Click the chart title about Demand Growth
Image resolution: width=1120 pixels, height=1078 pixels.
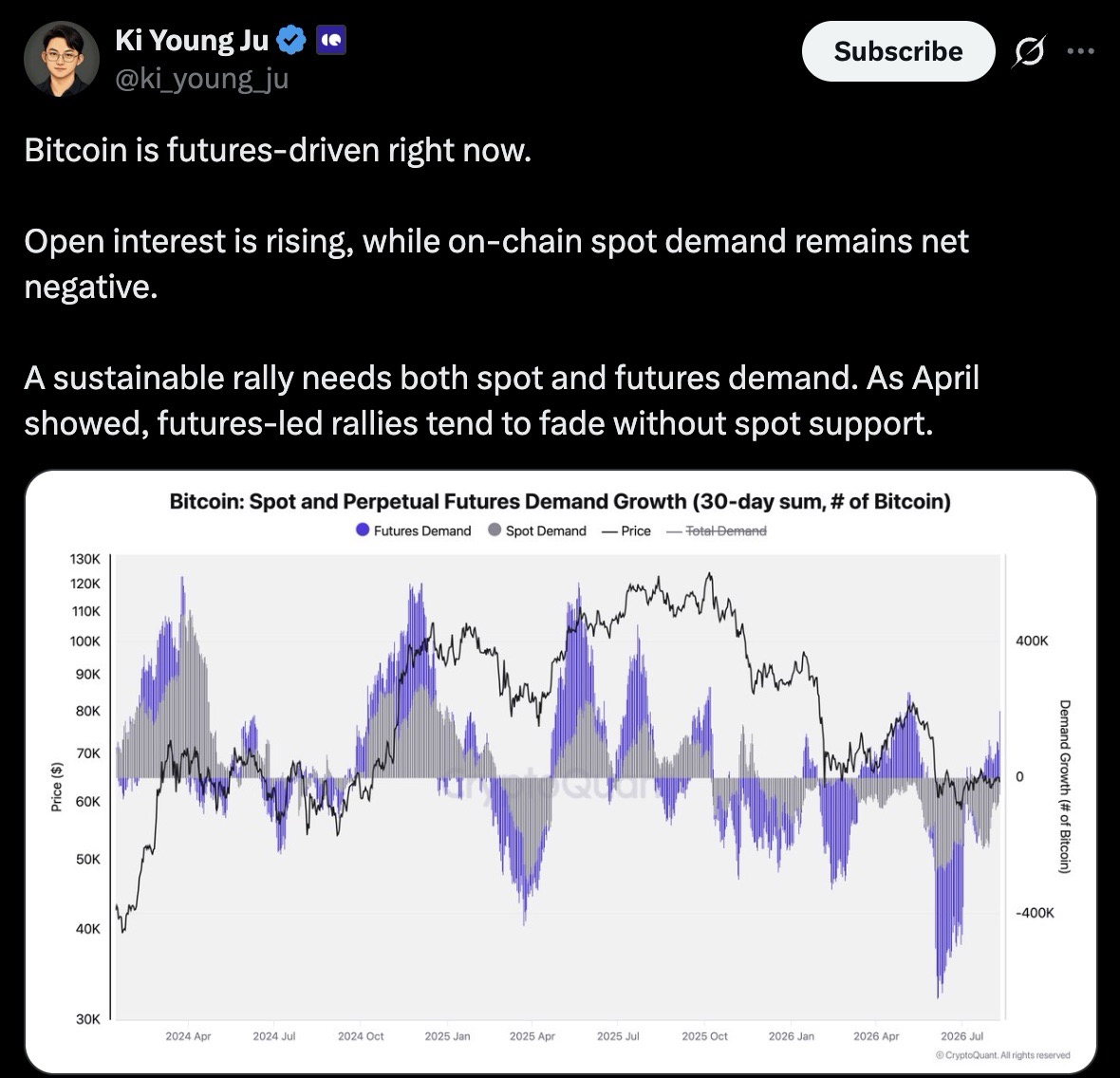(x=560, y=501)
